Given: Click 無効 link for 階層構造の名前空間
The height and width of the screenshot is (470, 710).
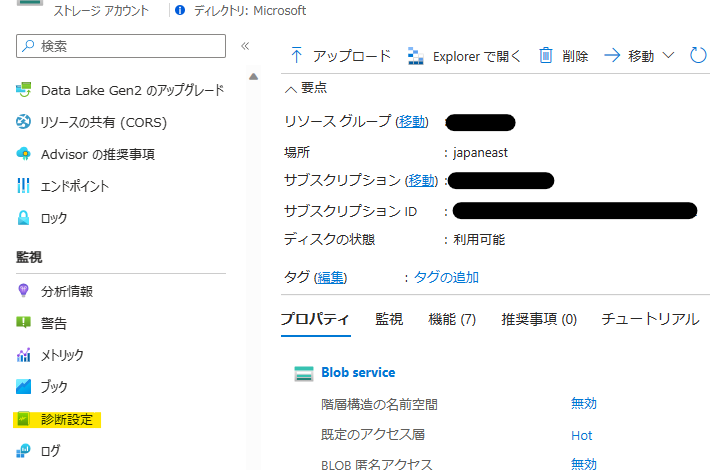Looking at the screenshot, I should point(584,403).
